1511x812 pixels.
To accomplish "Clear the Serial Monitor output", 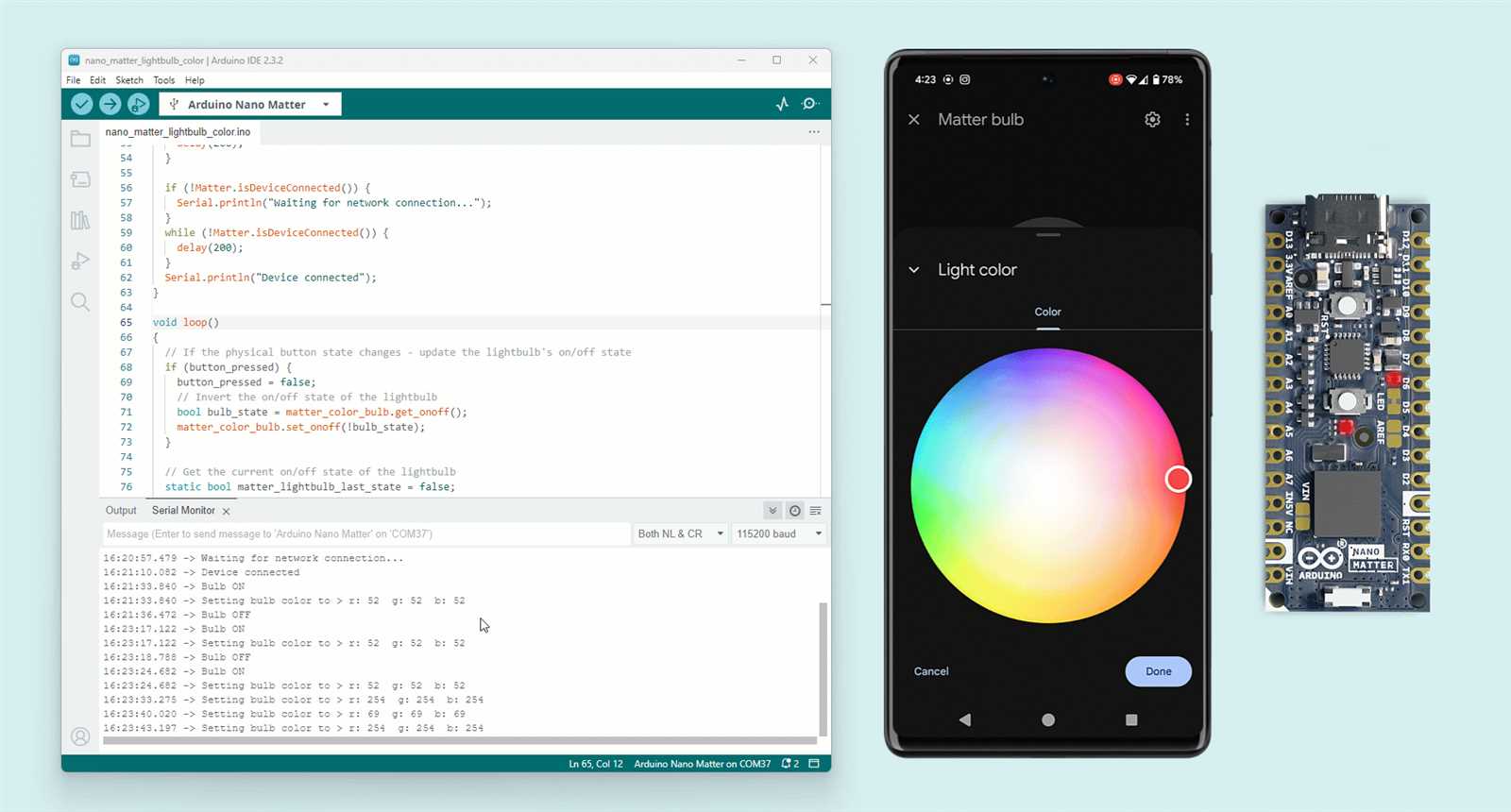I will [x=816, y=511].
